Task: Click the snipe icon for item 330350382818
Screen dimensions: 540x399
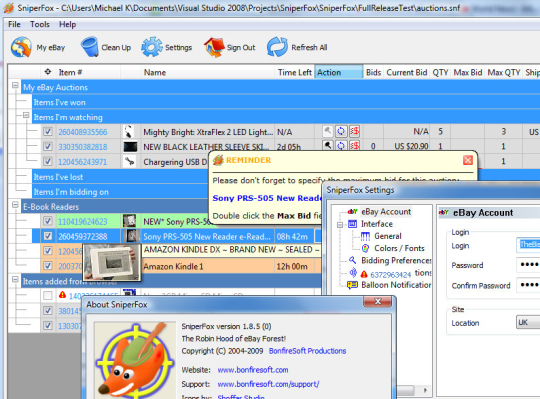Action: (328, 146)
